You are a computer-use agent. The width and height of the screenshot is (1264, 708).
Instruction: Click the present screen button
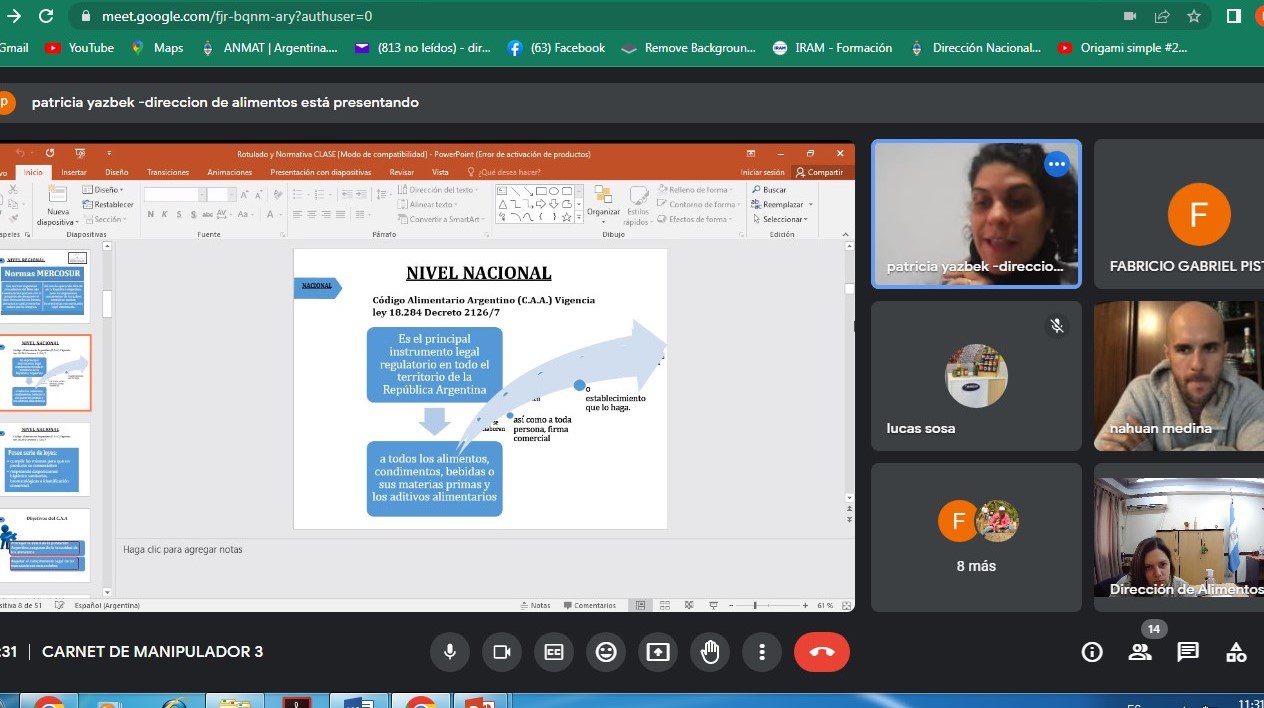click(x=658, y=652)
